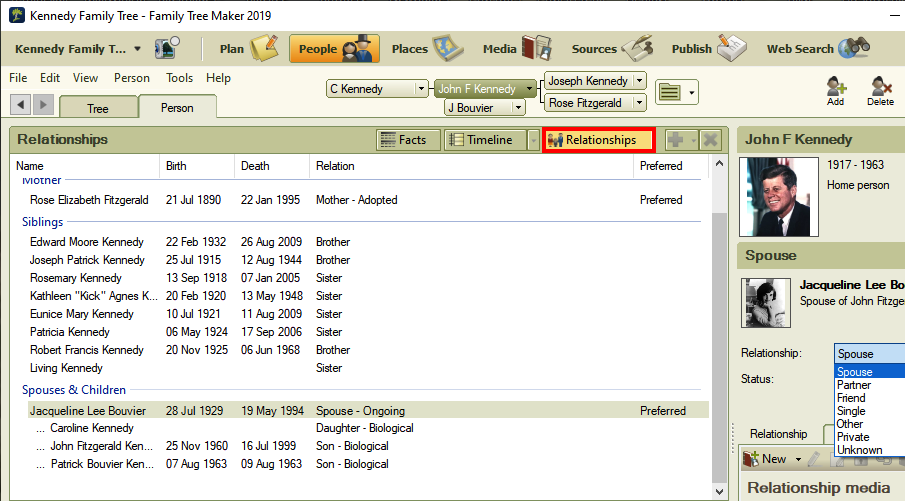Image resolution: width=905 pixels, height=501 pixels.
Task: Click the Relationships button
Action: tap(598, 140)
